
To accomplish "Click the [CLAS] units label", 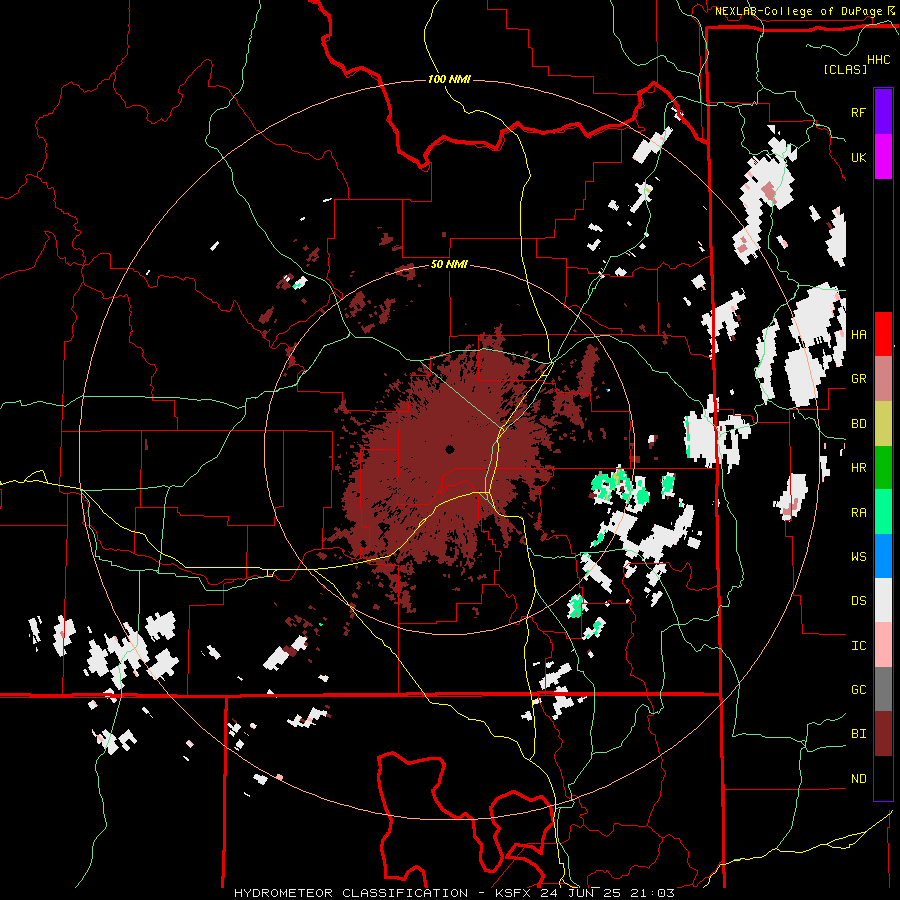I will (845, 69).
